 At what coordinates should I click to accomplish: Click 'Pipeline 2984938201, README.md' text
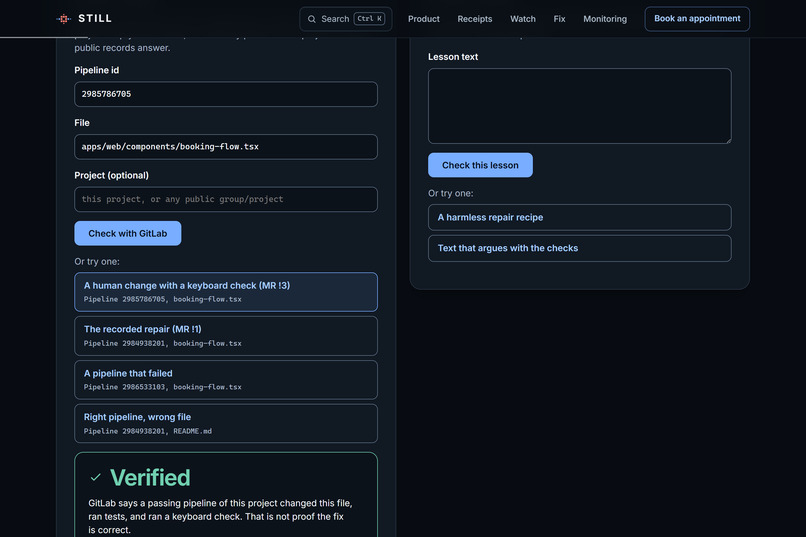pos(148,431)
